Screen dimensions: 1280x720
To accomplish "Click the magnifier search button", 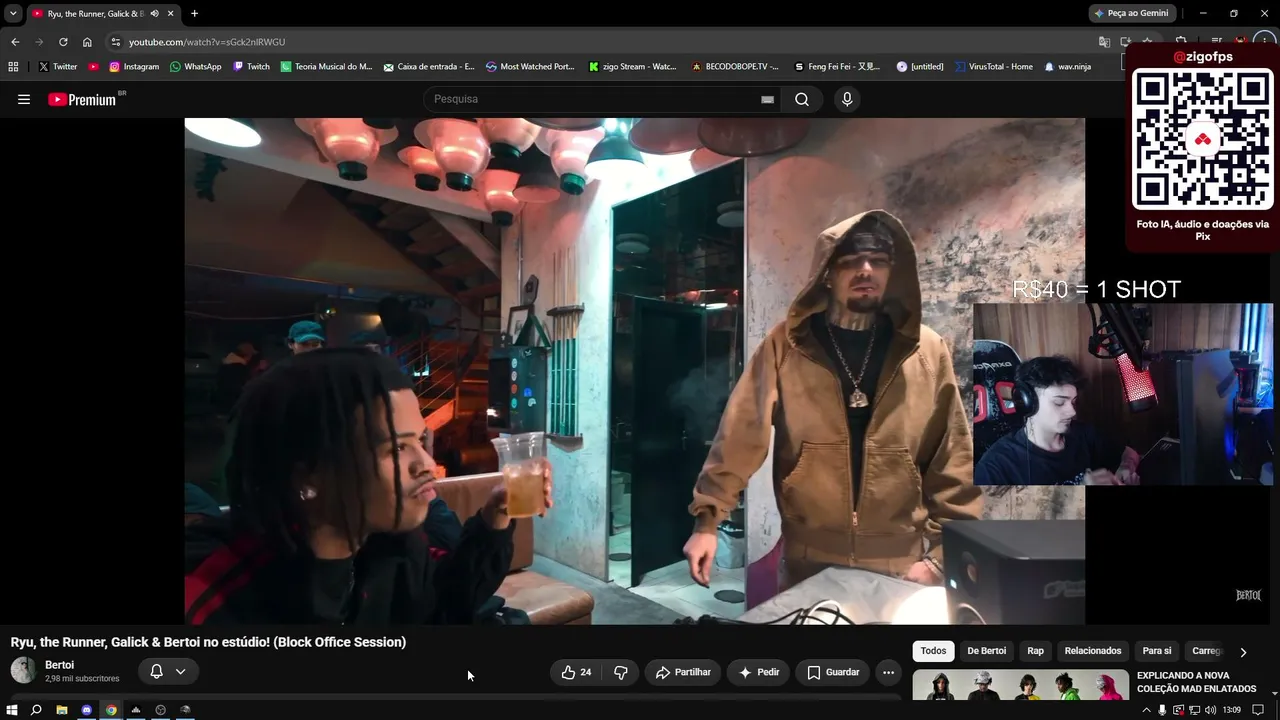I will (802, 99).
